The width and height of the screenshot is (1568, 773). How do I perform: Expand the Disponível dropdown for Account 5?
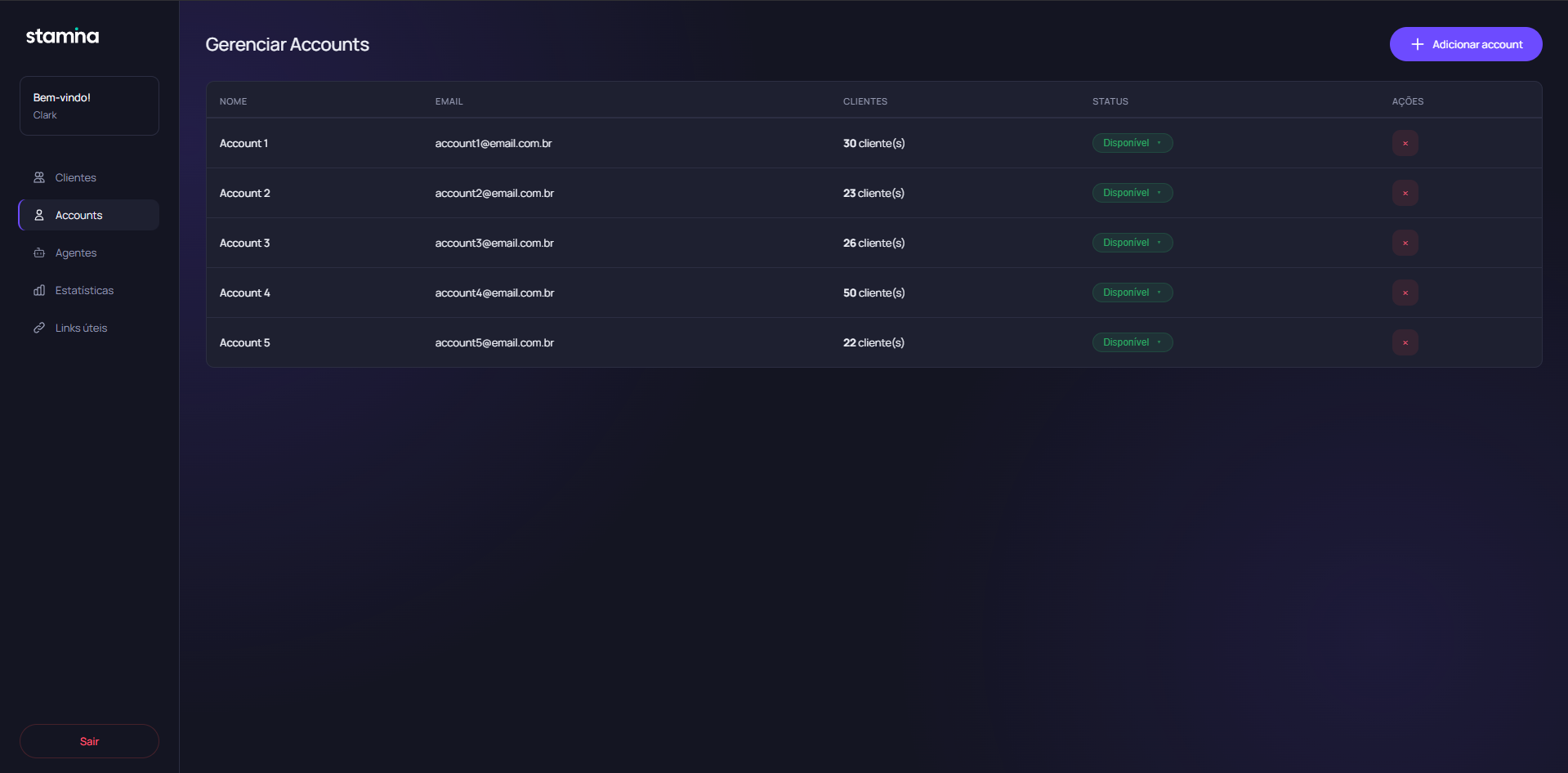tap(1132, 342)
